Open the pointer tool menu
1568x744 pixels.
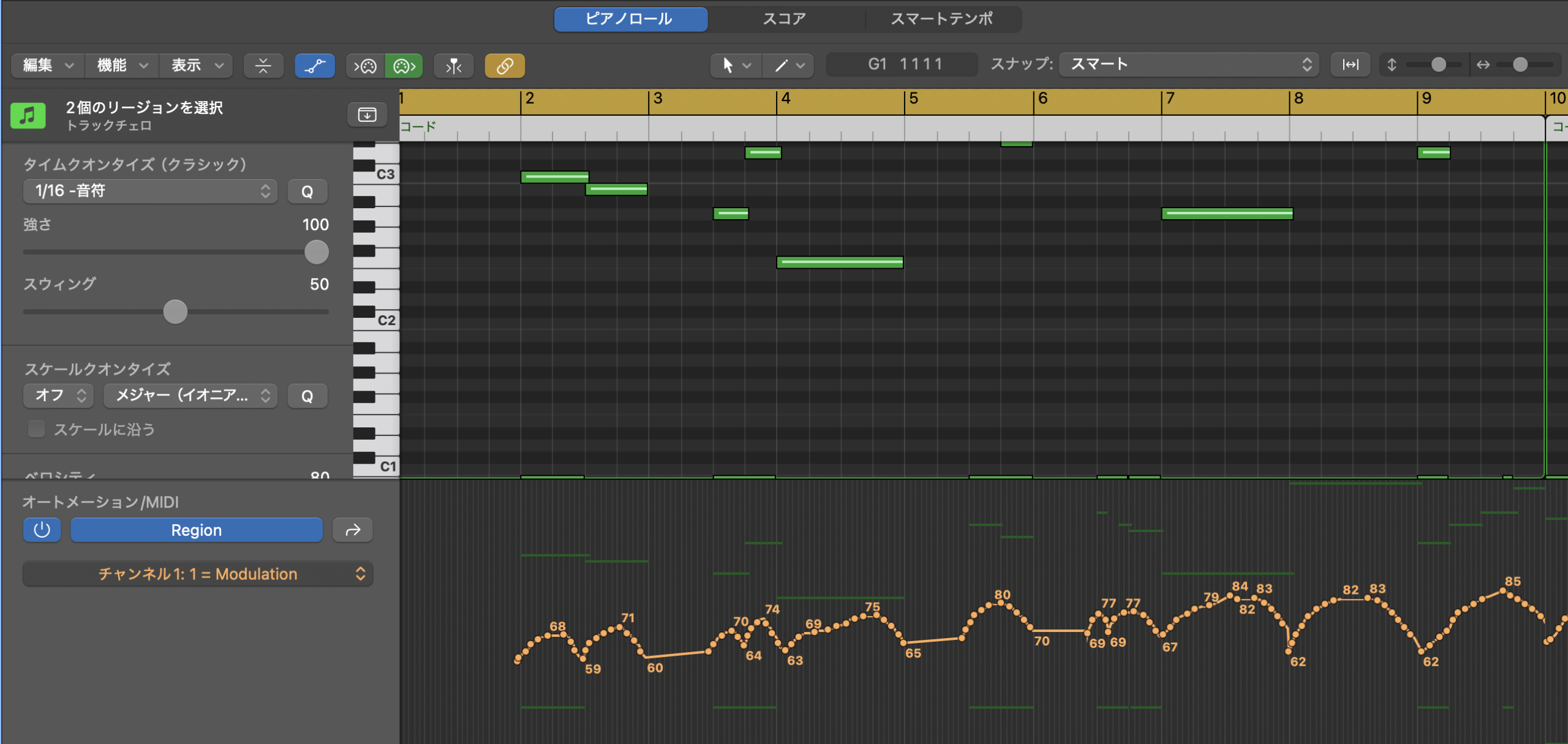click(736, 65)
